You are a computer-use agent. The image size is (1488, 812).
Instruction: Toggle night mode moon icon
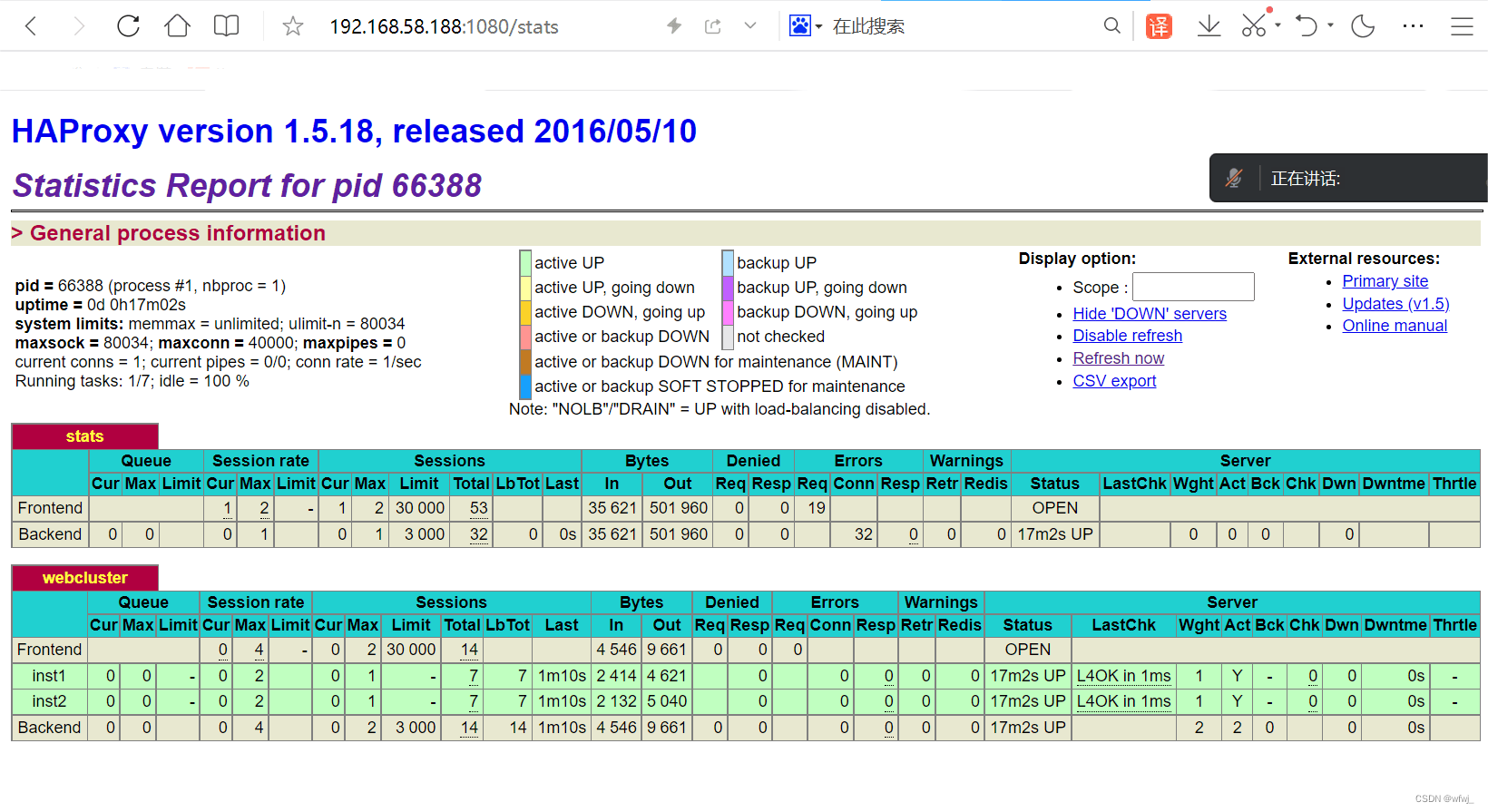(x=1363, y=25)
